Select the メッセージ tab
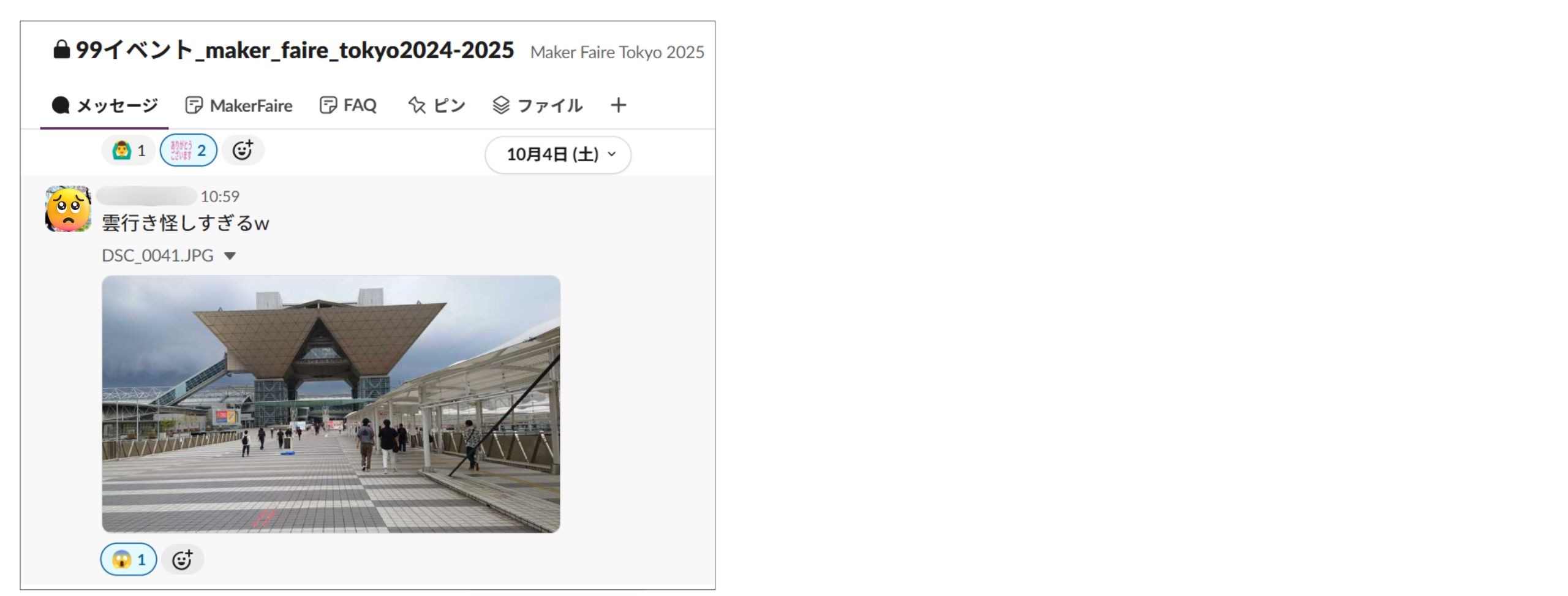This screenshot has width=1568, height=596. (x=105, y=105)
